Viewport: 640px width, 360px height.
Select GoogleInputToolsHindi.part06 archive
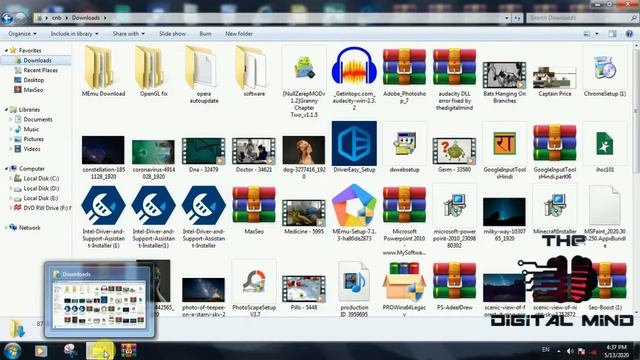click(x=554, y=151)
